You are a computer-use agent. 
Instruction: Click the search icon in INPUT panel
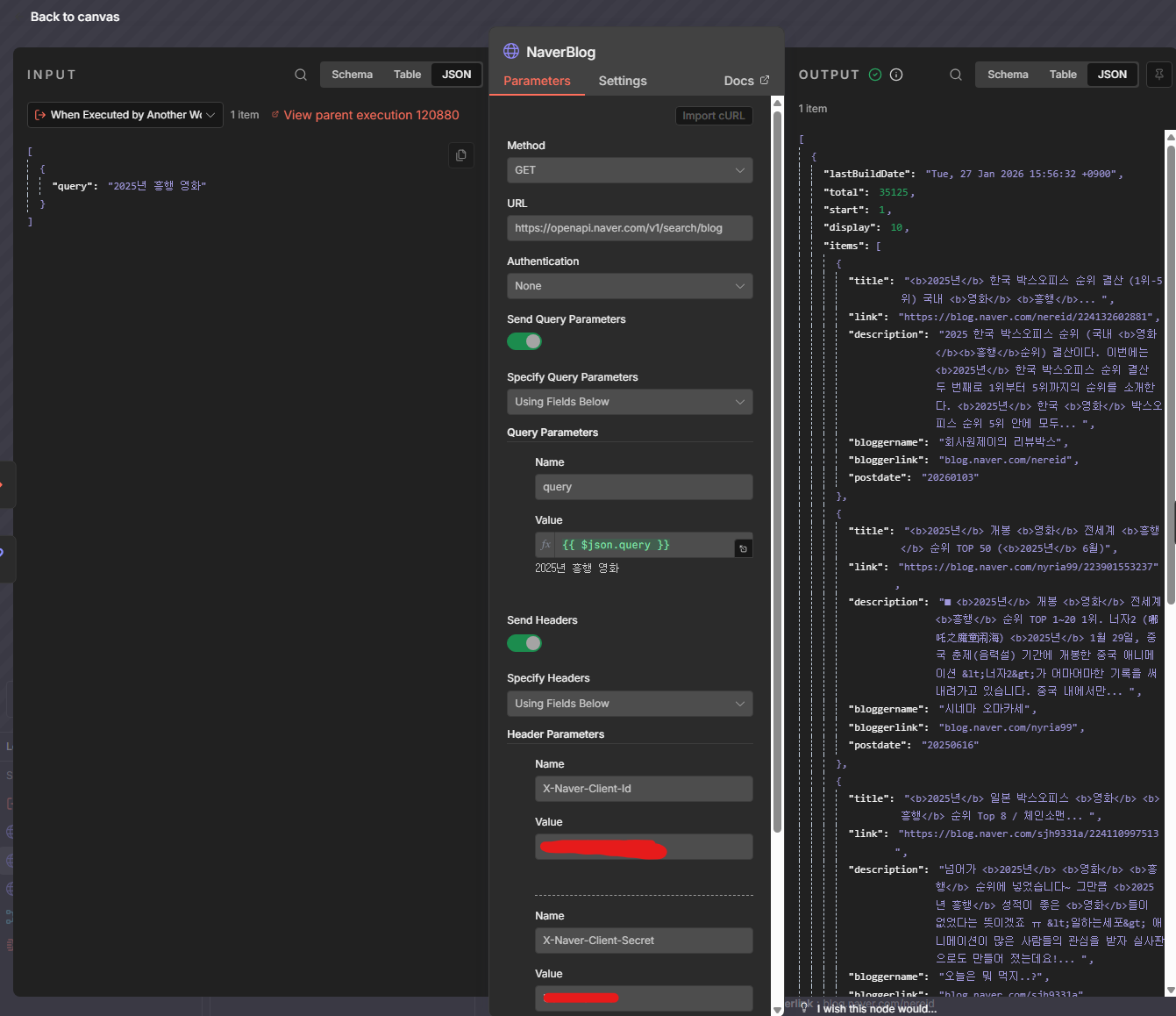(x=301, y=75)
